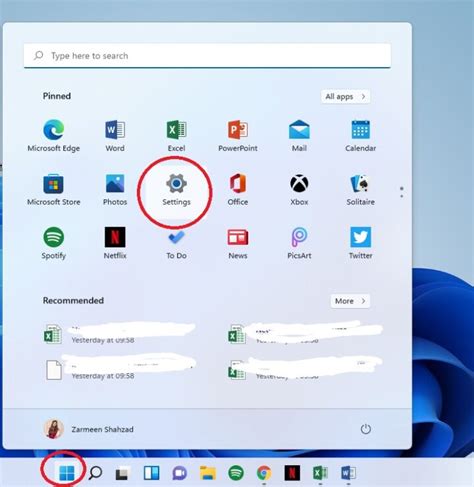The image size is (474, 487).
Task: Click the Type here to search box
Action: pos(207,56)
